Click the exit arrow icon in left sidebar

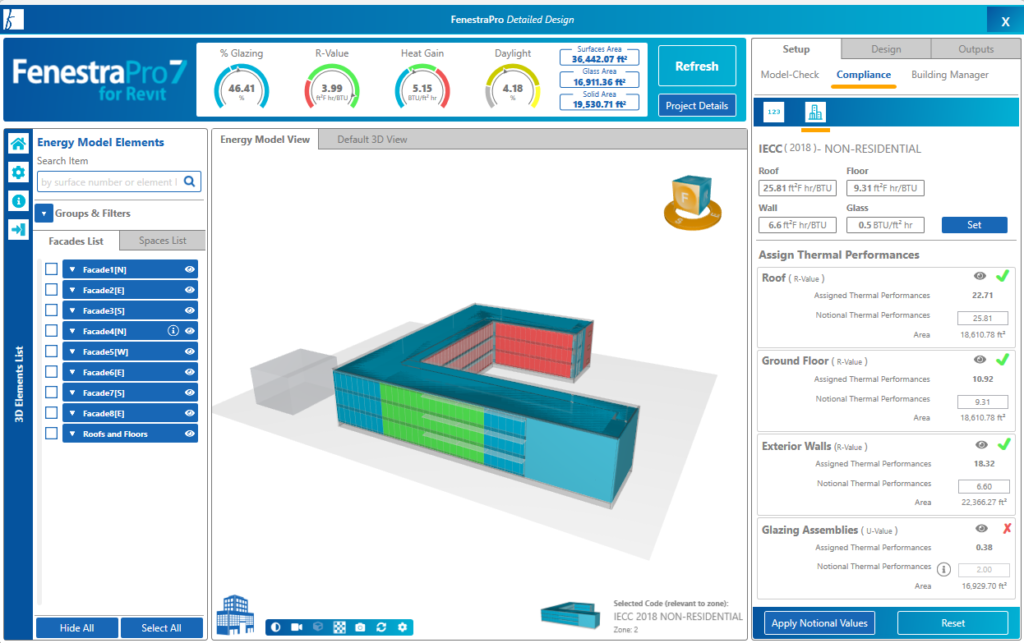pyautogui.click(x=18, y=229)
